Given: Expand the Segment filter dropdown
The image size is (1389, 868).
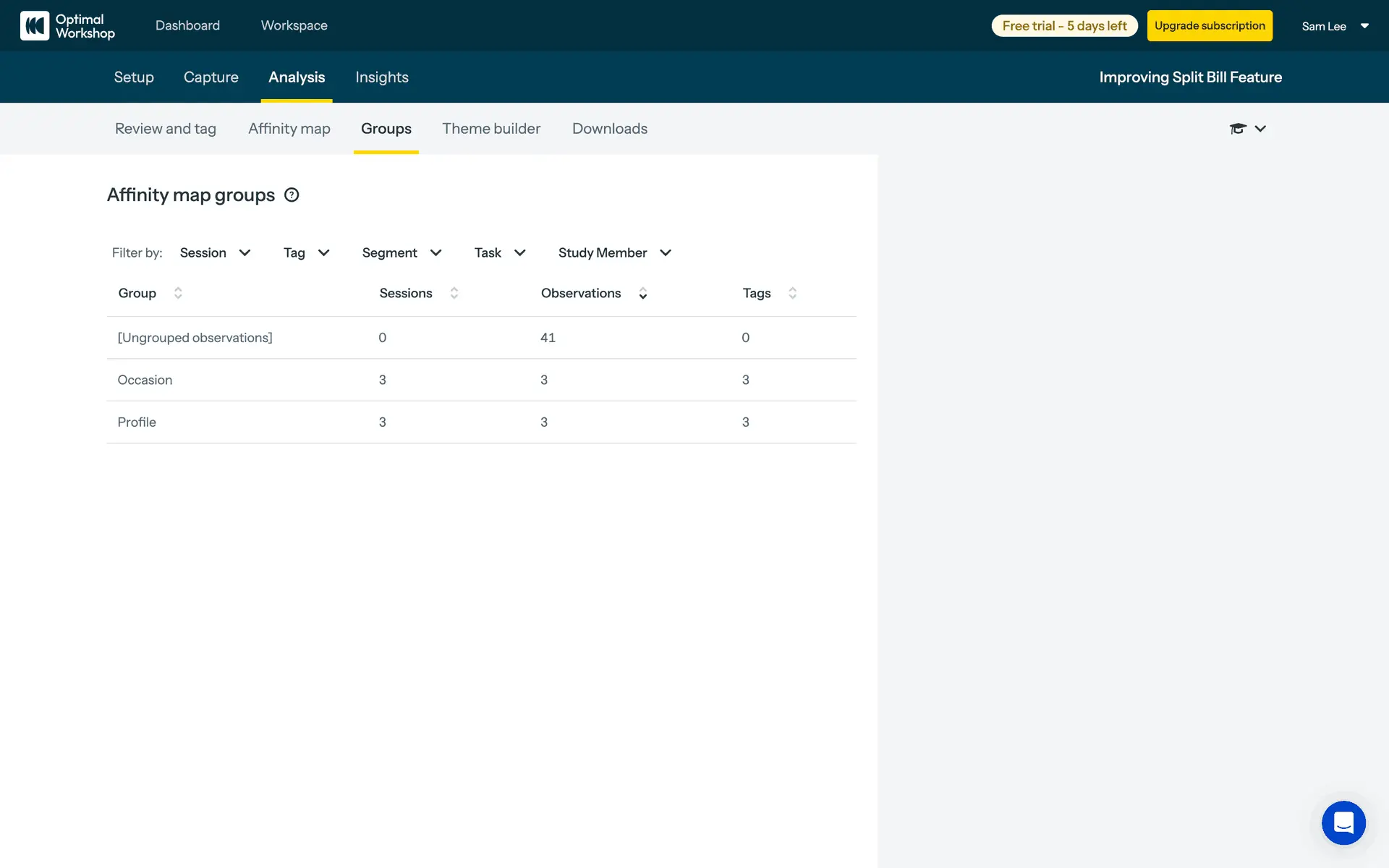Looking at the screenshot, I should [402, 252].
